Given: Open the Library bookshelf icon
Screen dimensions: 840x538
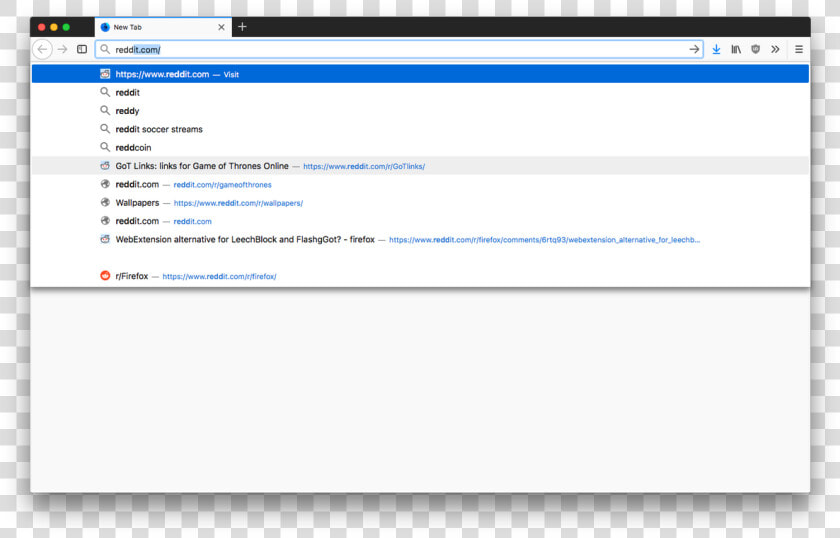Looking at the screenshot, I should (736, 49).
